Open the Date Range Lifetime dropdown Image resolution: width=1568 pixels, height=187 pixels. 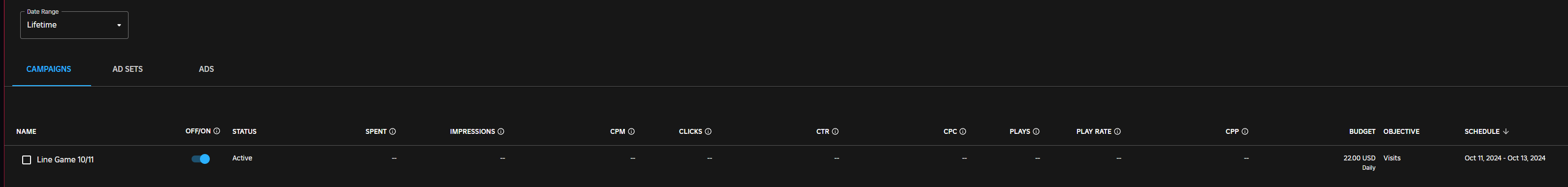point(74,25)
